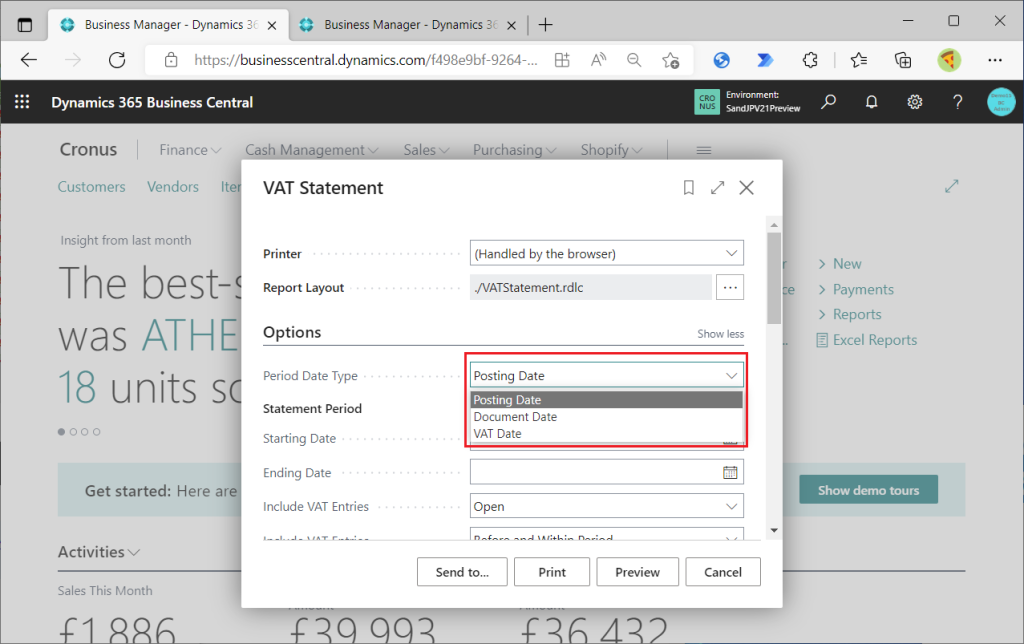
Task: Click the Report Layout ellipsis button
Action: [729, 287]
